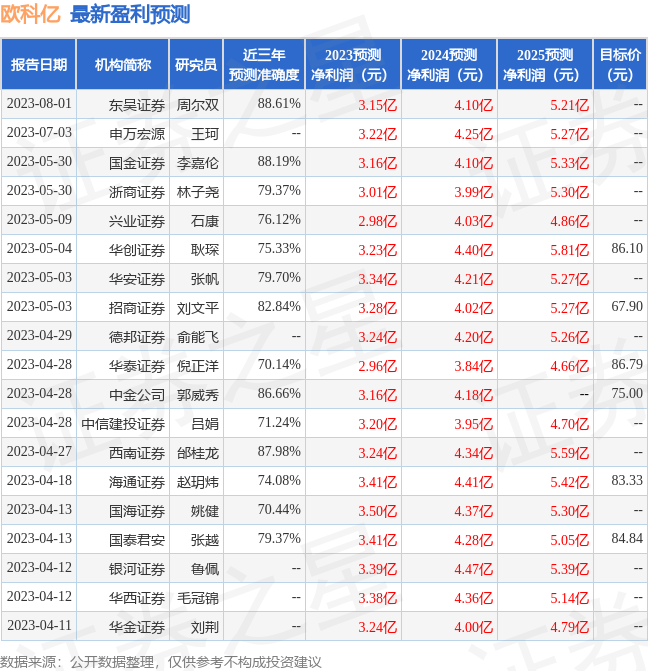Click 4.47亿 in 银河证券 row
Screen dimensions: 648x671
(x=474, y=570)
